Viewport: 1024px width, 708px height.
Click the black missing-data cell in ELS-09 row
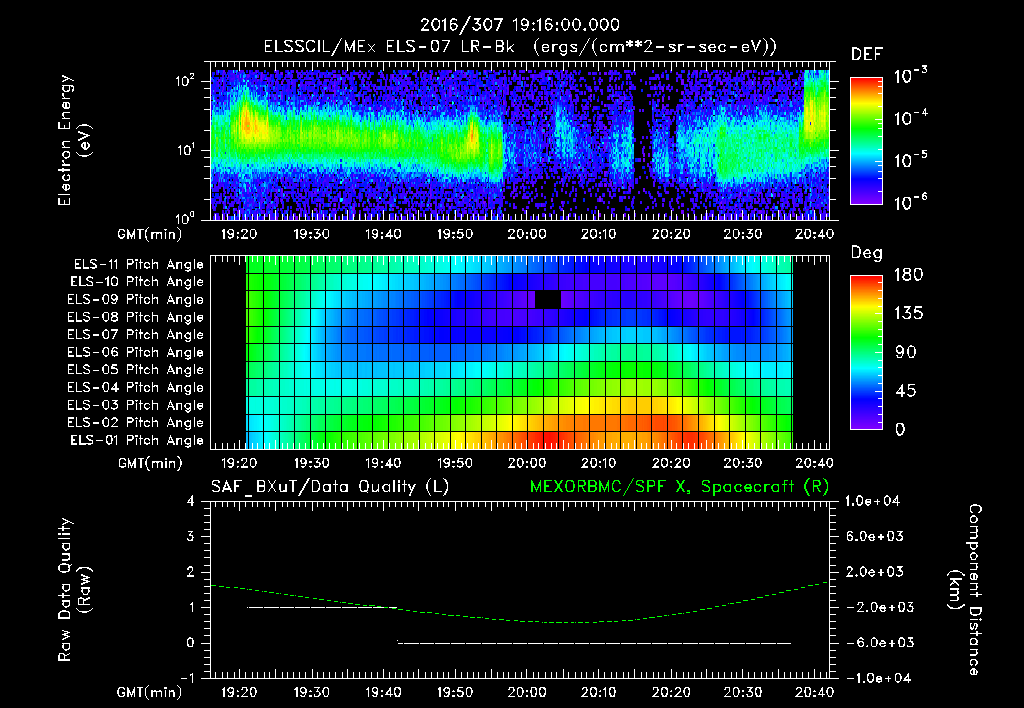pos(548,300)
